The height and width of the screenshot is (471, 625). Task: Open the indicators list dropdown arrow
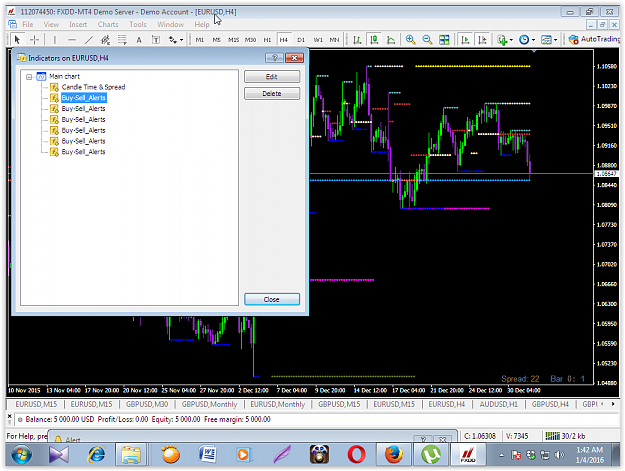(511, 40)
